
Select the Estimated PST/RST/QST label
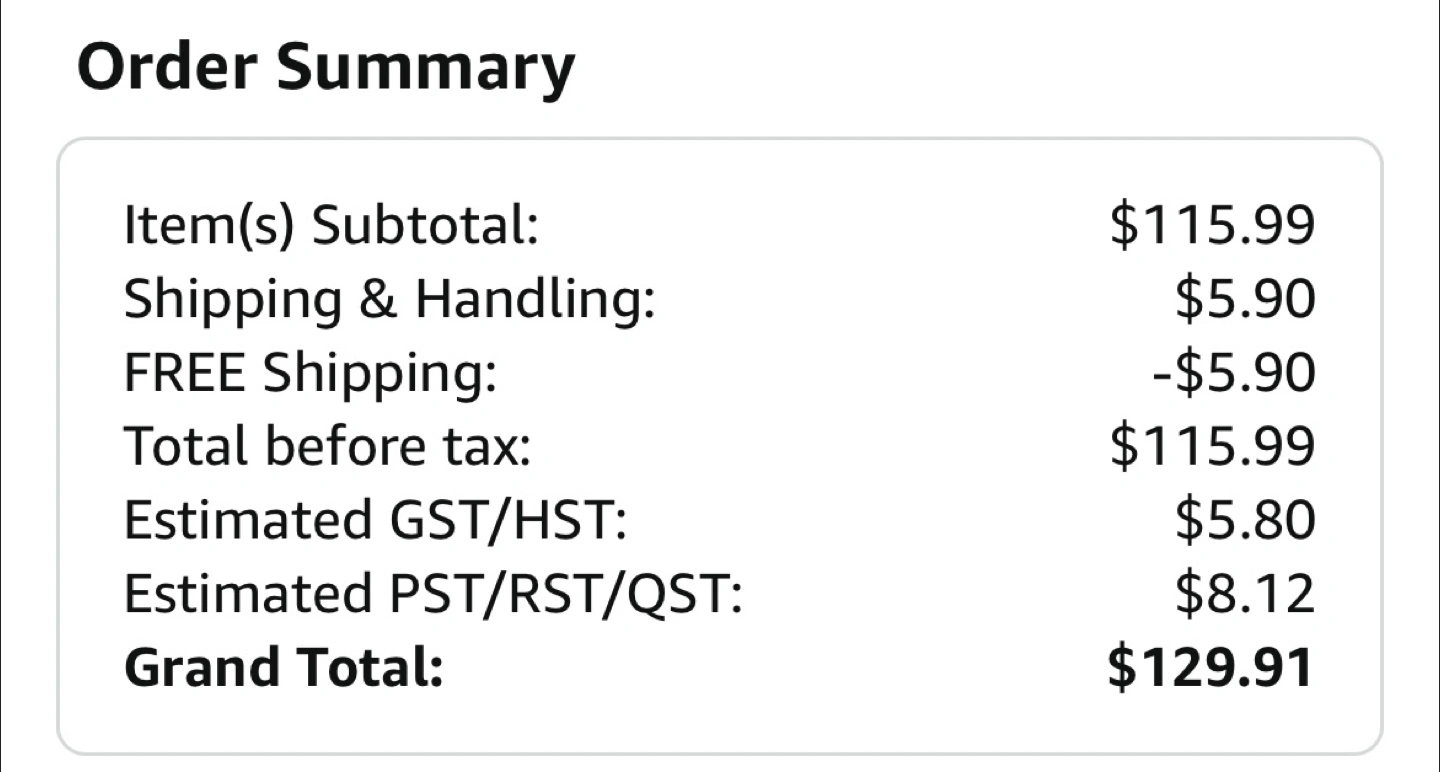click(x=433, y=595)
